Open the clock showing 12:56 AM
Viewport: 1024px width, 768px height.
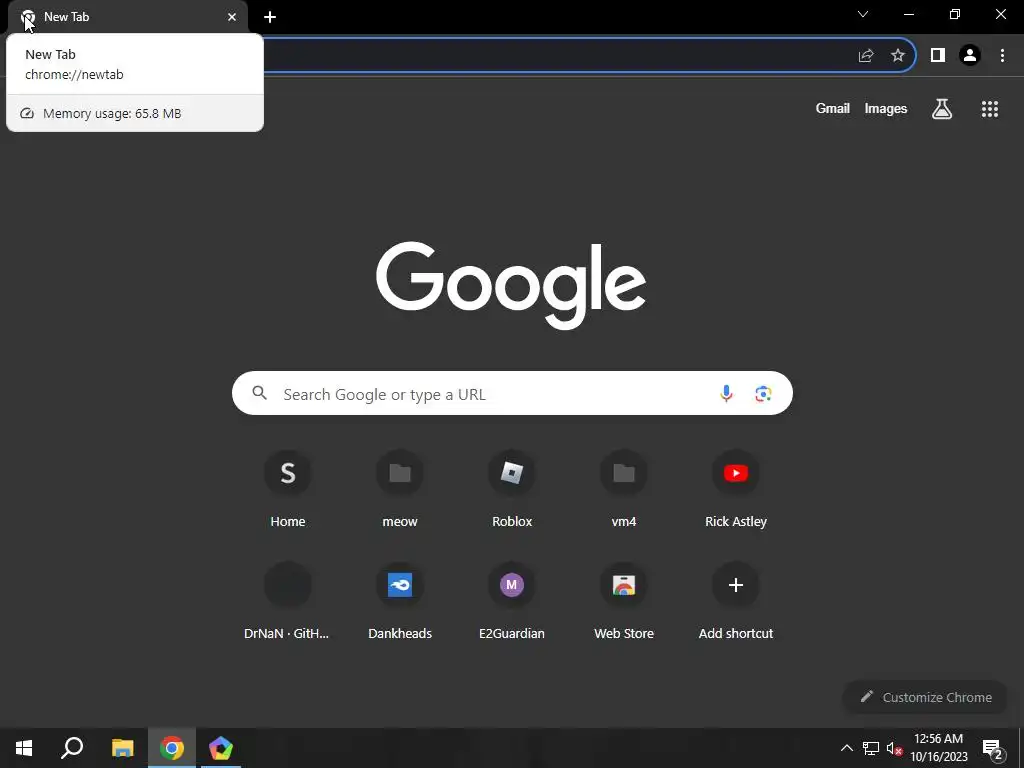coord(938,748)
